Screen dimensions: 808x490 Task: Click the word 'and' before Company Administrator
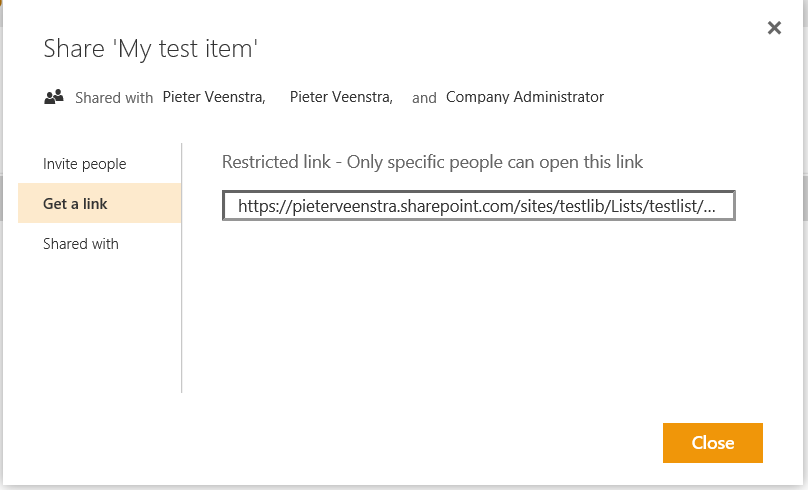[x=424, y=98]
